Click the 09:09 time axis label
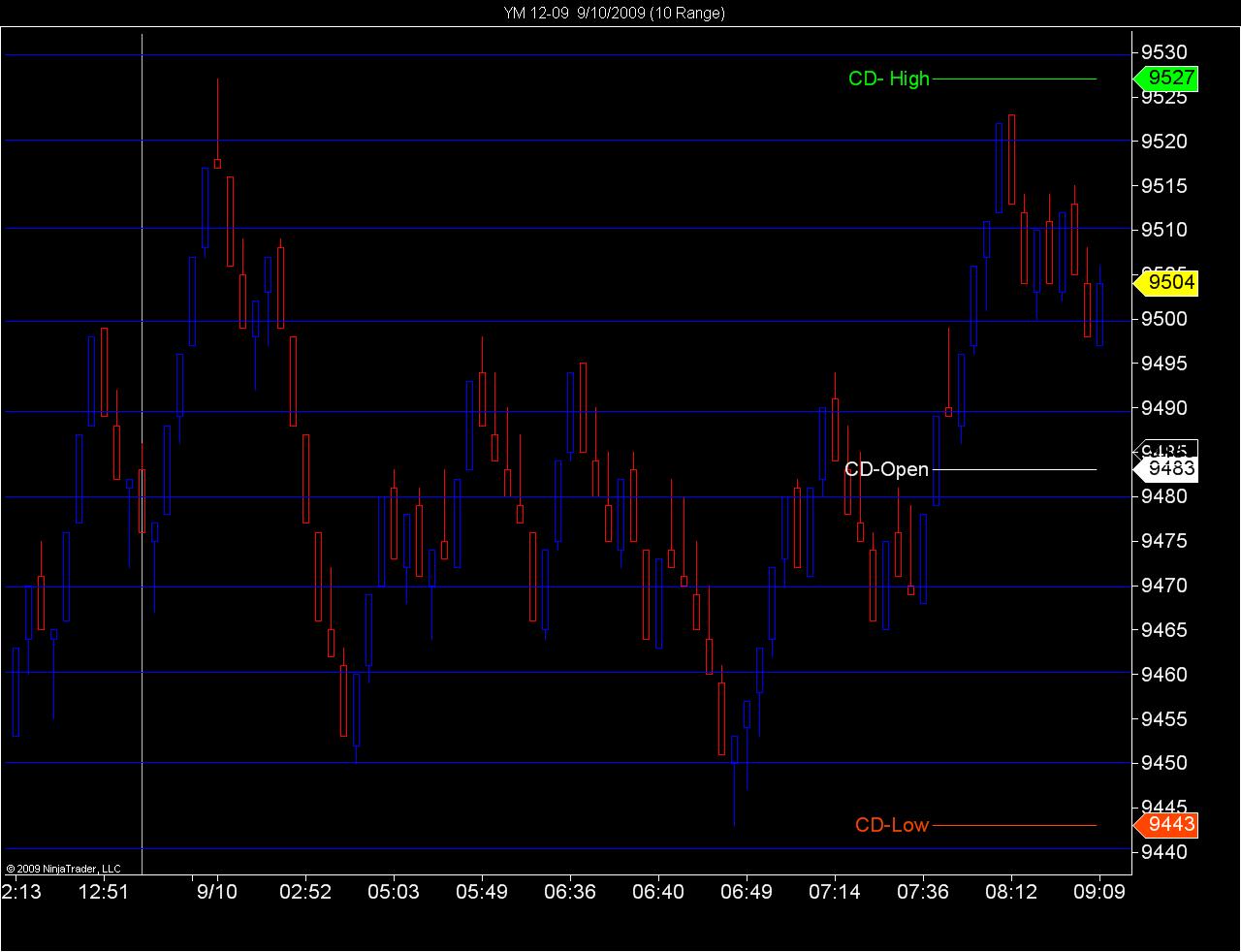This screenshot has height=952, width=1241. click(1099, 891)
